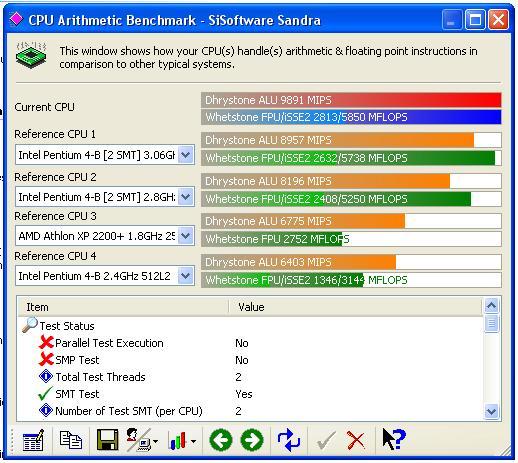518x463 pixels.
Task: Open the Reference CPU 1 dropdown
Action: click(186, 155)
